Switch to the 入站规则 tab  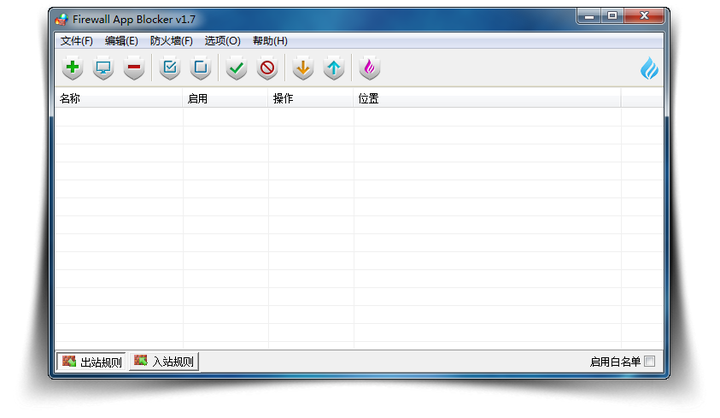(x=164, y=362)
